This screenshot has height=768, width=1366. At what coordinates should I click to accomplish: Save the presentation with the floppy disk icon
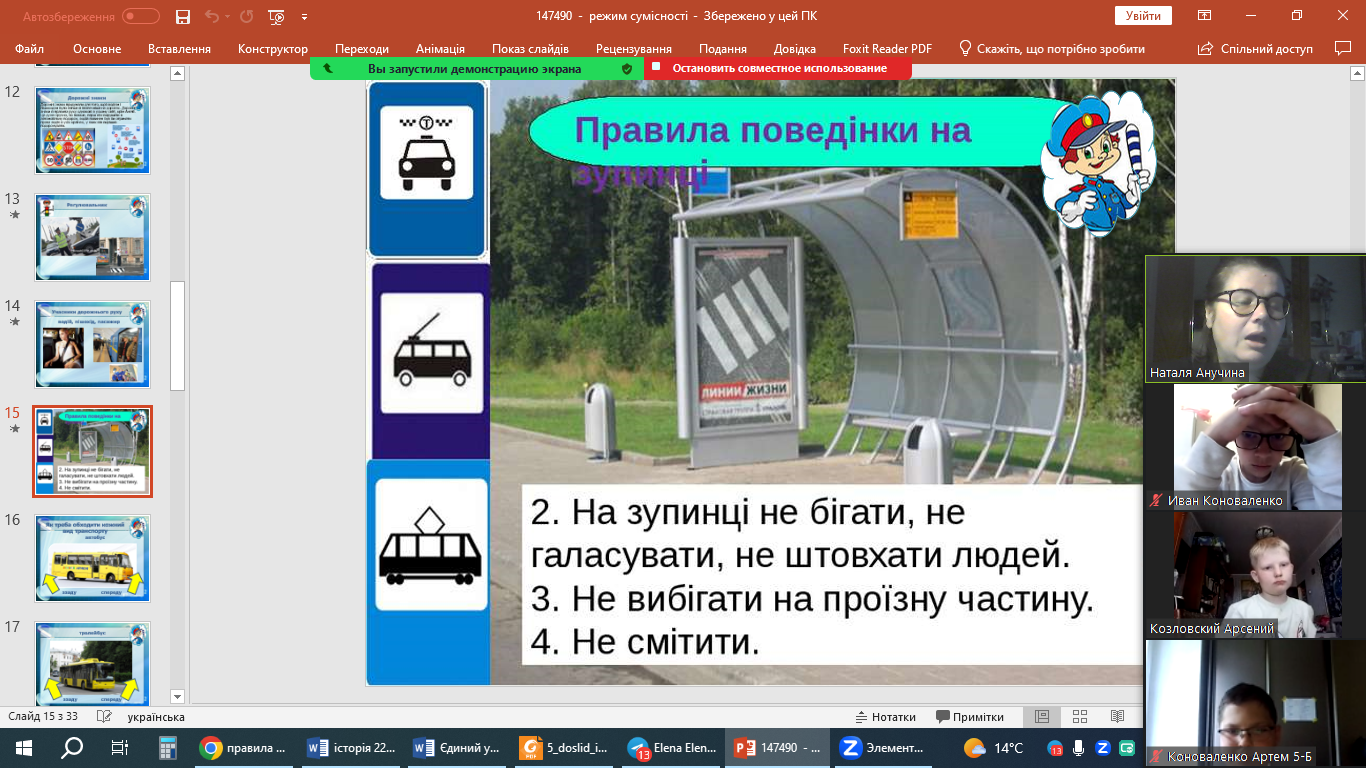coord(182,16)
